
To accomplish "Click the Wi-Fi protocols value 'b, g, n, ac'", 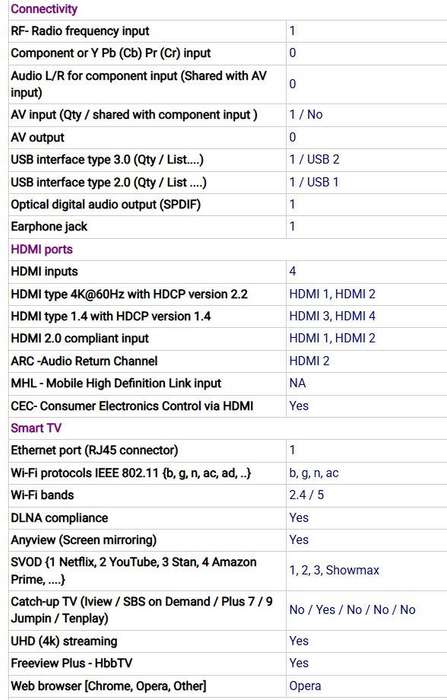I will point(314,473).
